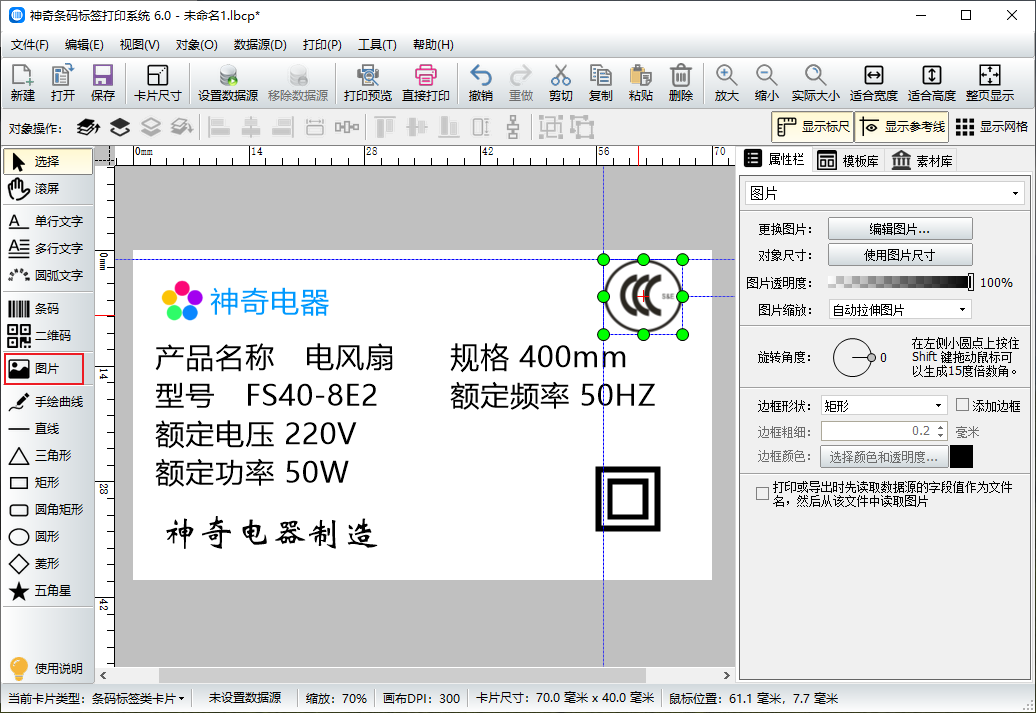This screenshot has height=713, width=1036.
Task: Select the 条码 barcode tool
Action: click(46, 309)
